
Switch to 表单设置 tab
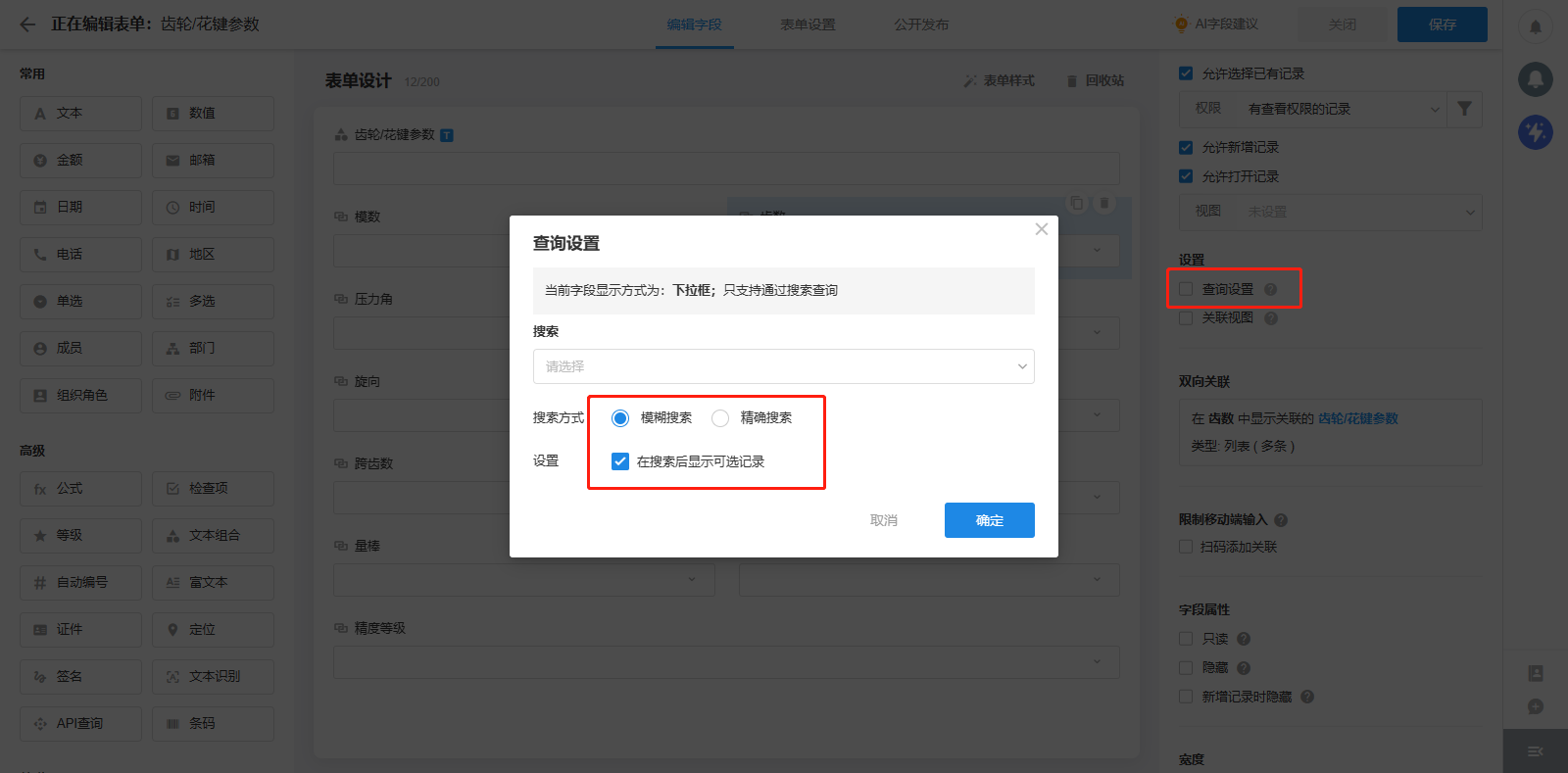click(x=808, y=24)
